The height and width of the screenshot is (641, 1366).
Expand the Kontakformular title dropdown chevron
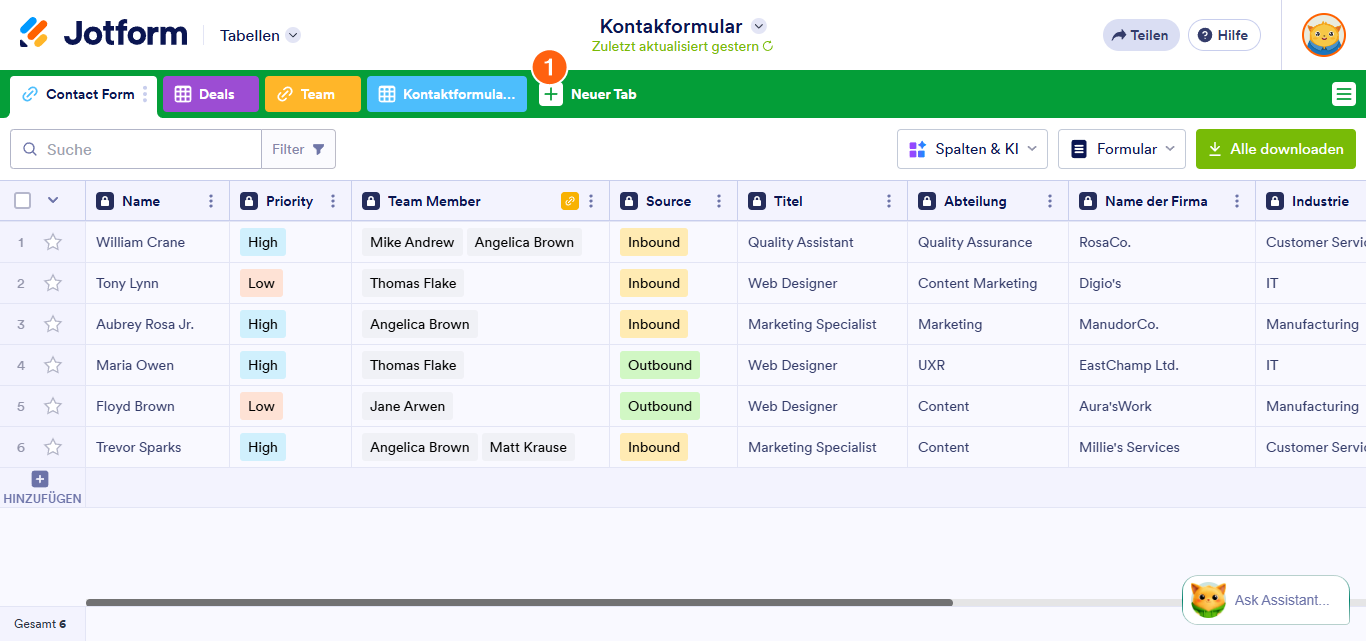[x=759, y=26]
